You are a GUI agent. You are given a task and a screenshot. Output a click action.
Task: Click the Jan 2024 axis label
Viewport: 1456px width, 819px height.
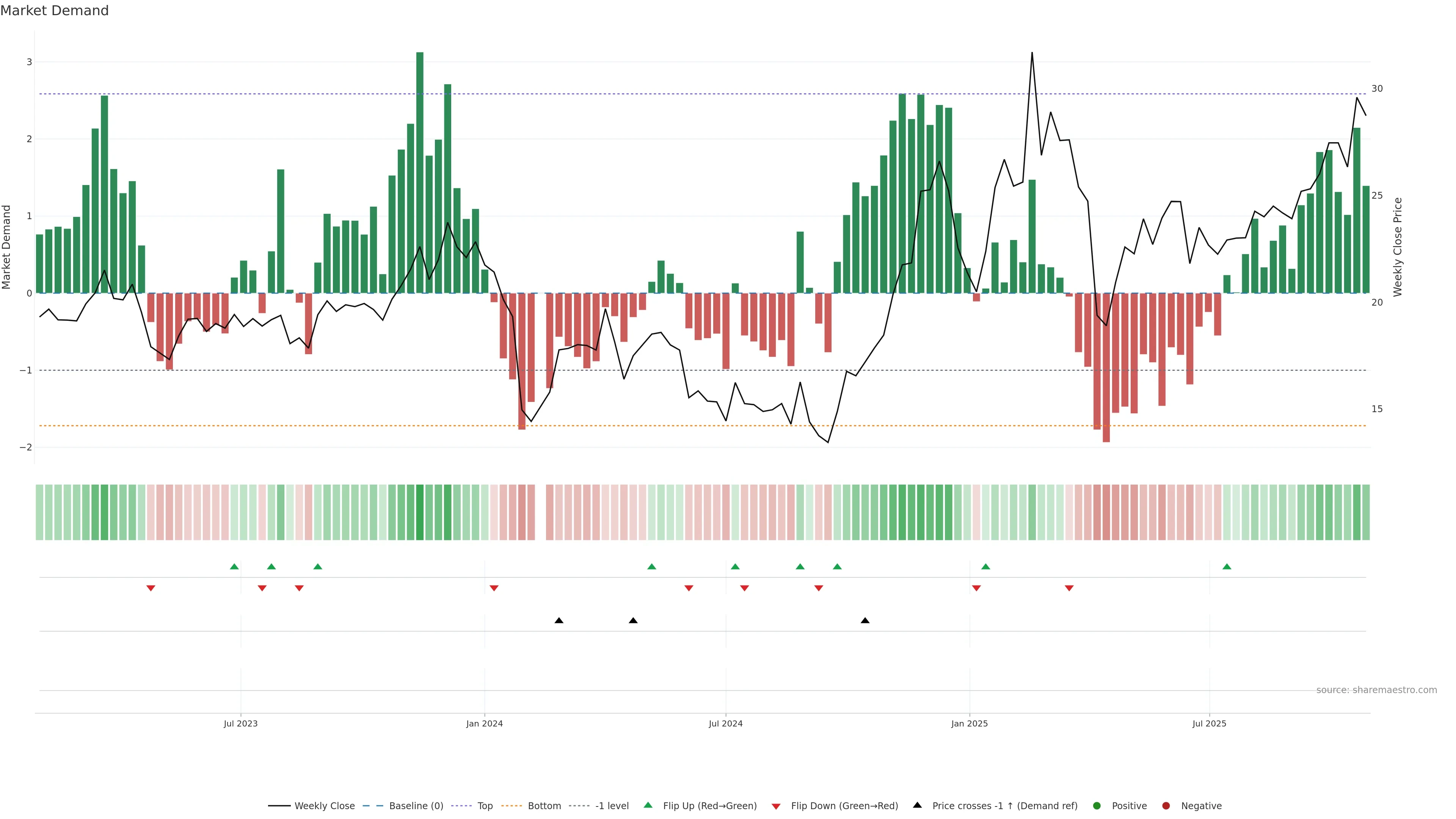[x=485, y=723]
